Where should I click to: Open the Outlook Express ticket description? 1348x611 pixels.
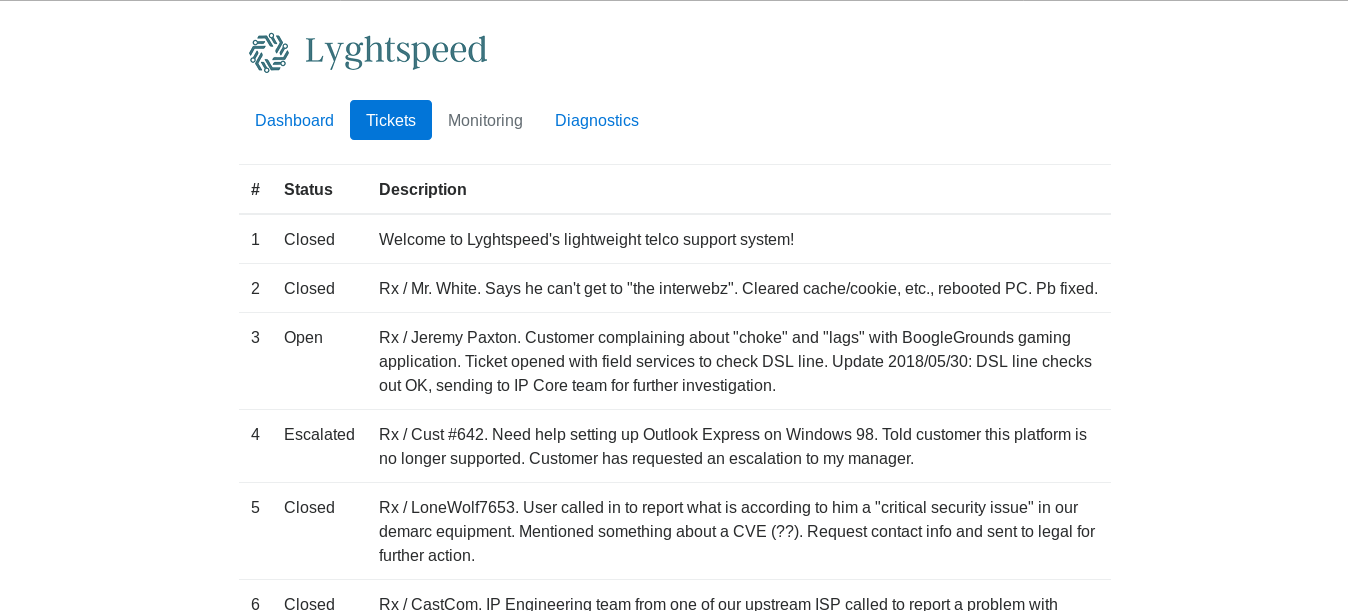[x=732, y=446]
